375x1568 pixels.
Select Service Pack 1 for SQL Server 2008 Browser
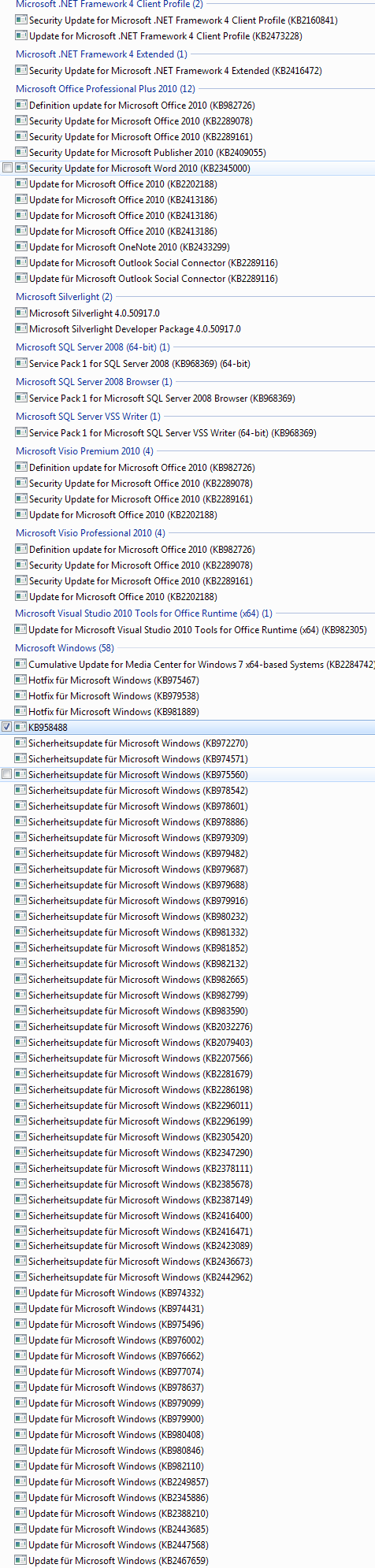click(x=162, y=398)
